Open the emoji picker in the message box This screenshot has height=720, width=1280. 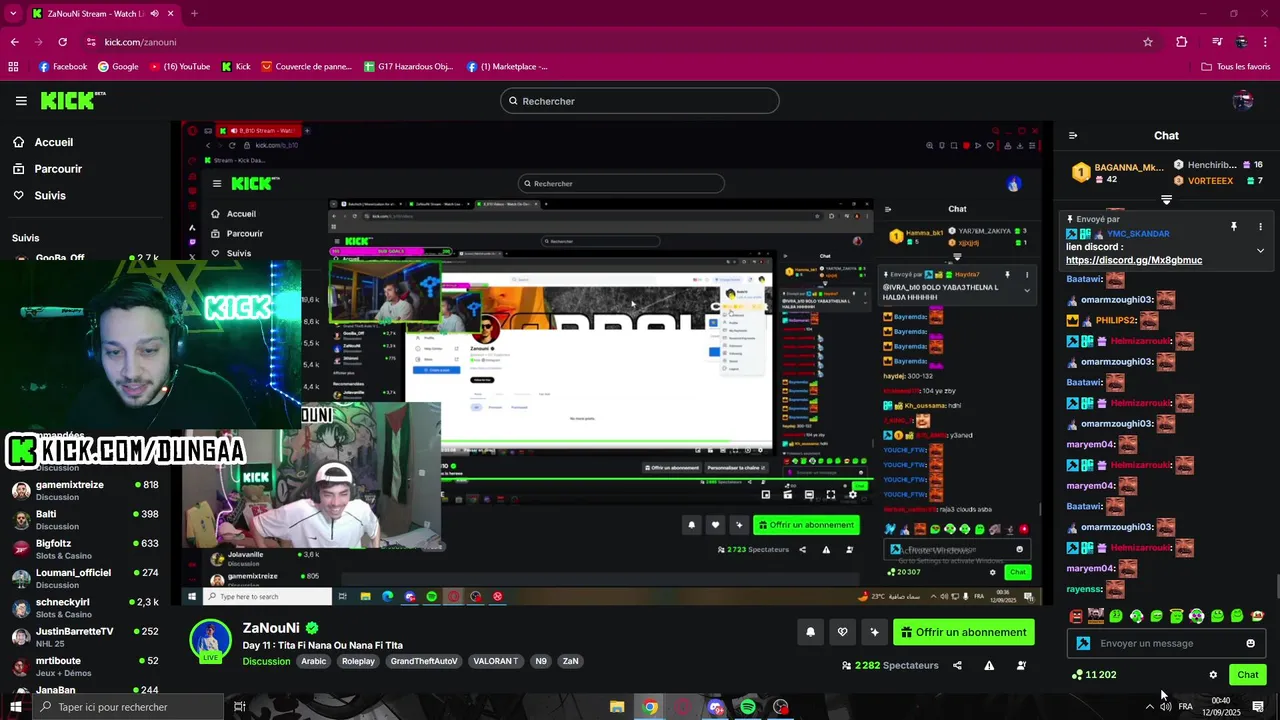point(1250,643)
